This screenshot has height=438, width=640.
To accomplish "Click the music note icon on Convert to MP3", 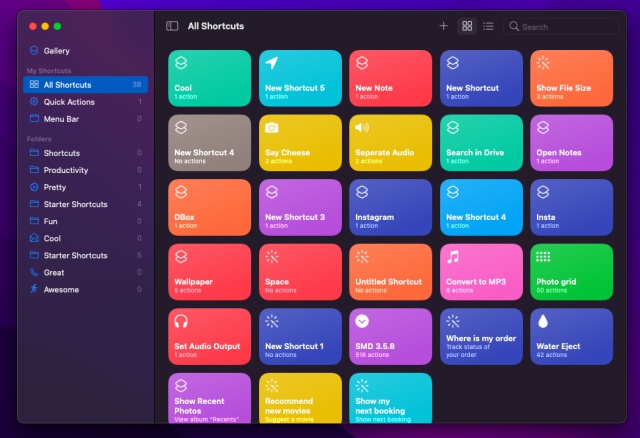I will click(452, 256).
